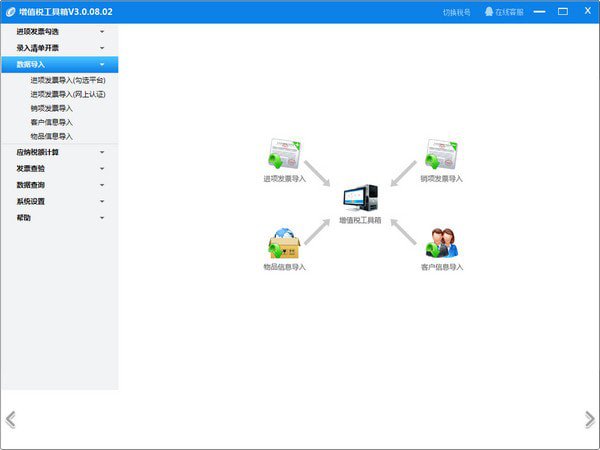
Task: Click the 切换税号 link in title bar
Action: pyautogui.click(x=456, y=12)
